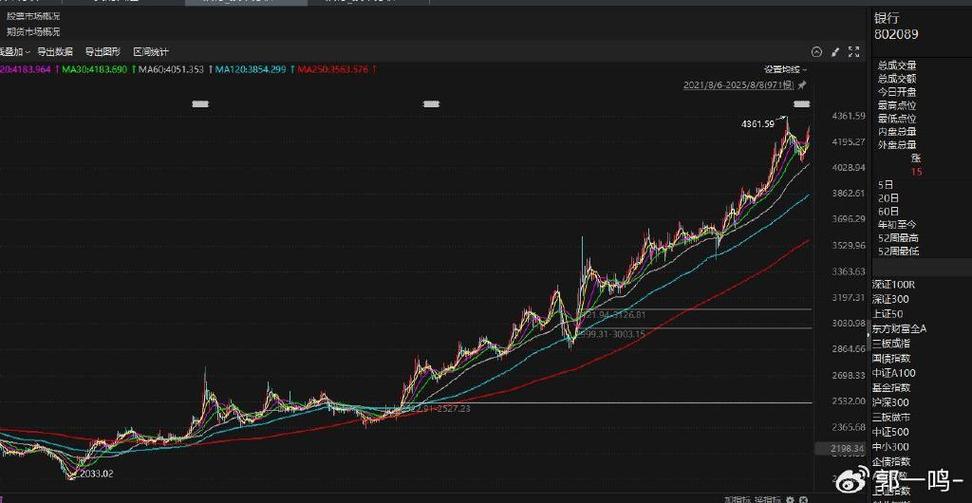Viewport: 972px width, 503px height.
Task: Open indicator settings gear at chart bottom
Action: point(789,498)
